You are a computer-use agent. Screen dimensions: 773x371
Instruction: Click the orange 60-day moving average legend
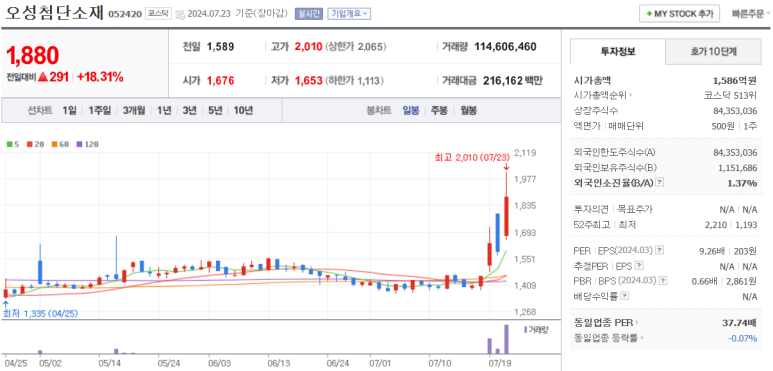tap(60, 144)
